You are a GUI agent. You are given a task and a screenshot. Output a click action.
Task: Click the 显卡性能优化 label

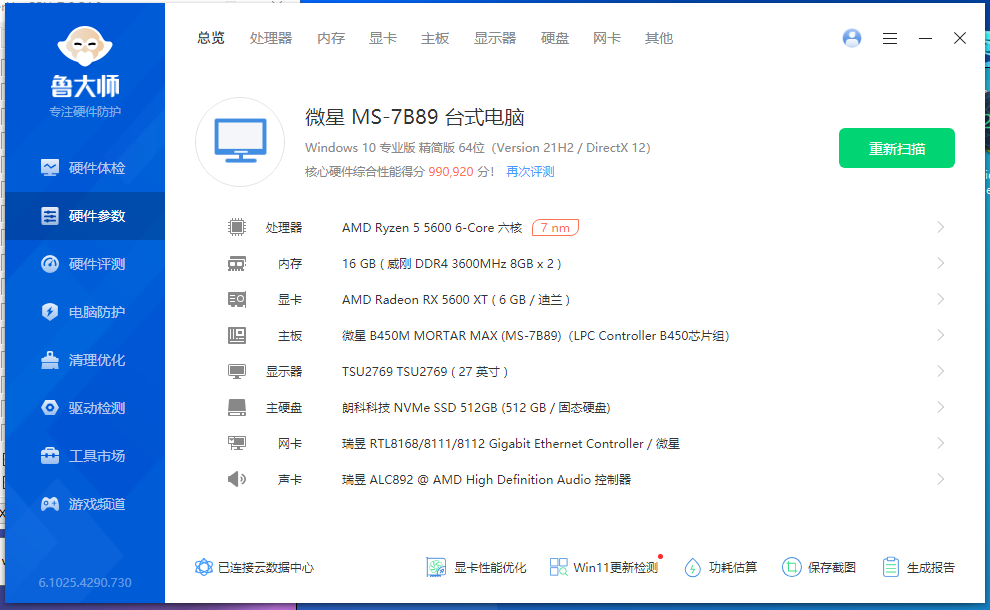point(490,567)
